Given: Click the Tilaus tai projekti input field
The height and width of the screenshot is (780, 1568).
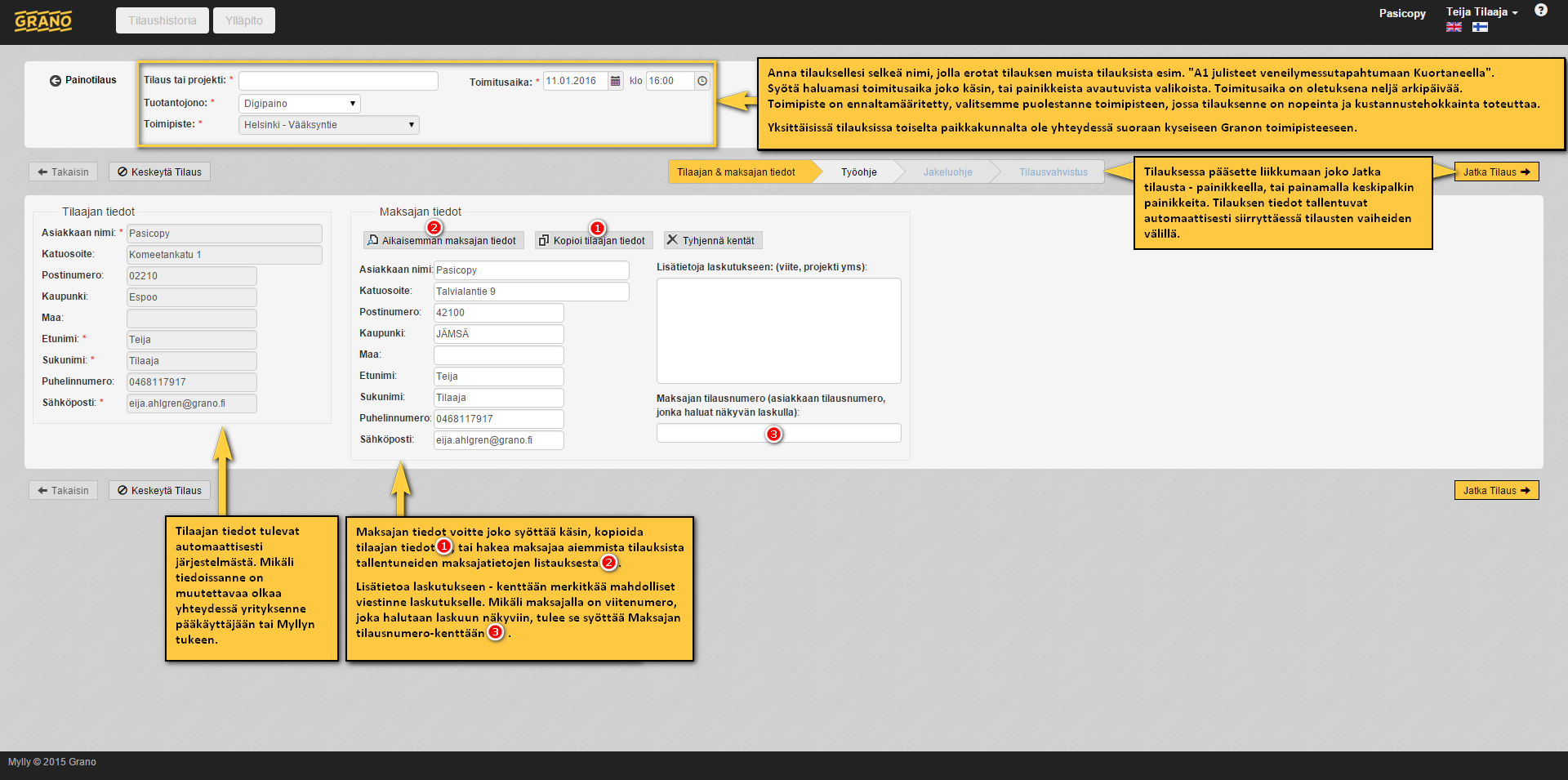Looking at the screenshot, I should (x=338, y=81).
